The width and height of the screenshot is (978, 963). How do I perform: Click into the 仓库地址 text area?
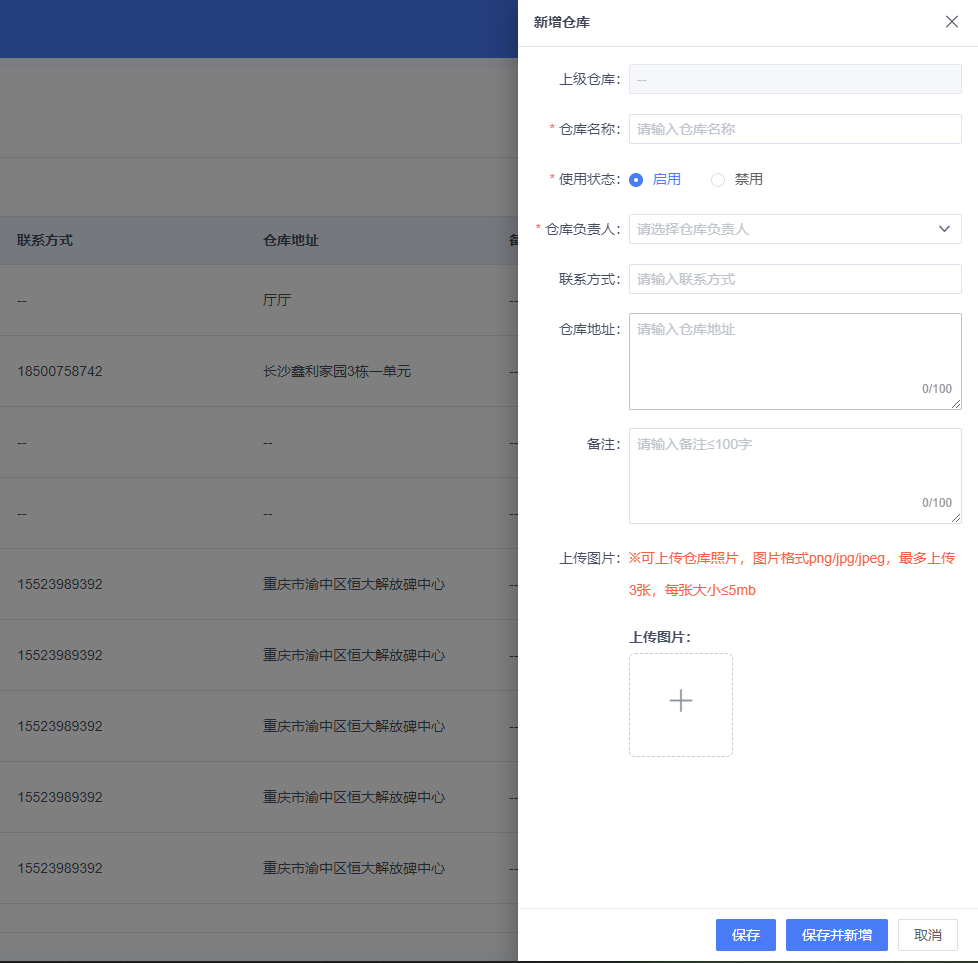tap(795, 362)
